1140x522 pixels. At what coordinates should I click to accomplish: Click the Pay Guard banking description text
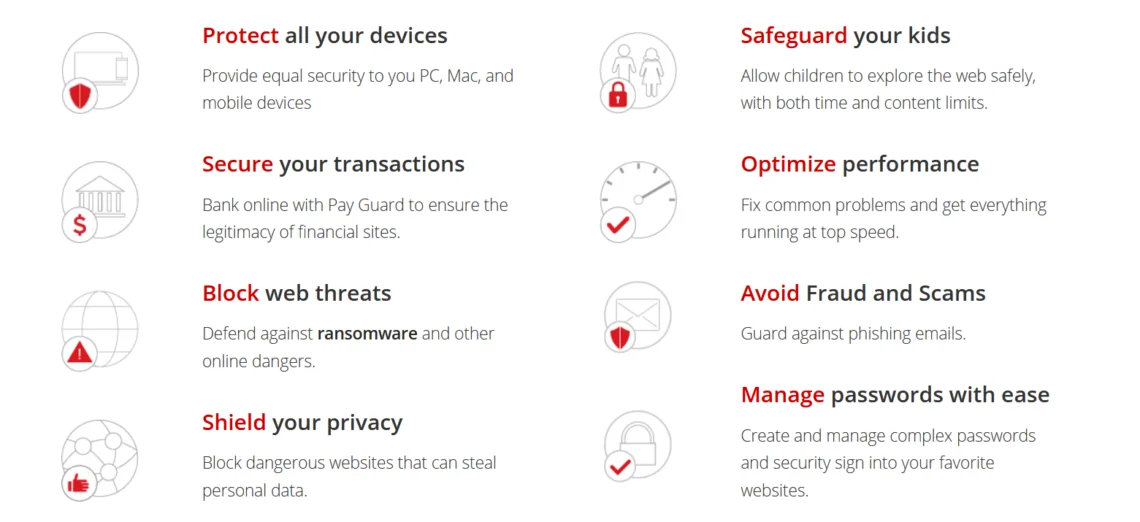click(x=355, y=218)
